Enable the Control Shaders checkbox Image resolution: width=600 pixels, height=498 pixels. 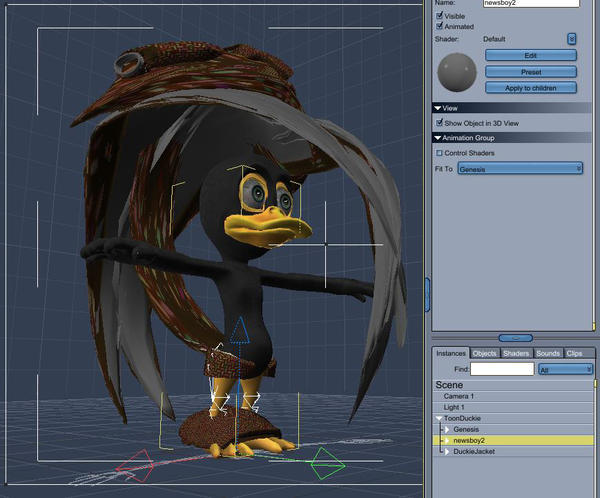439,153
